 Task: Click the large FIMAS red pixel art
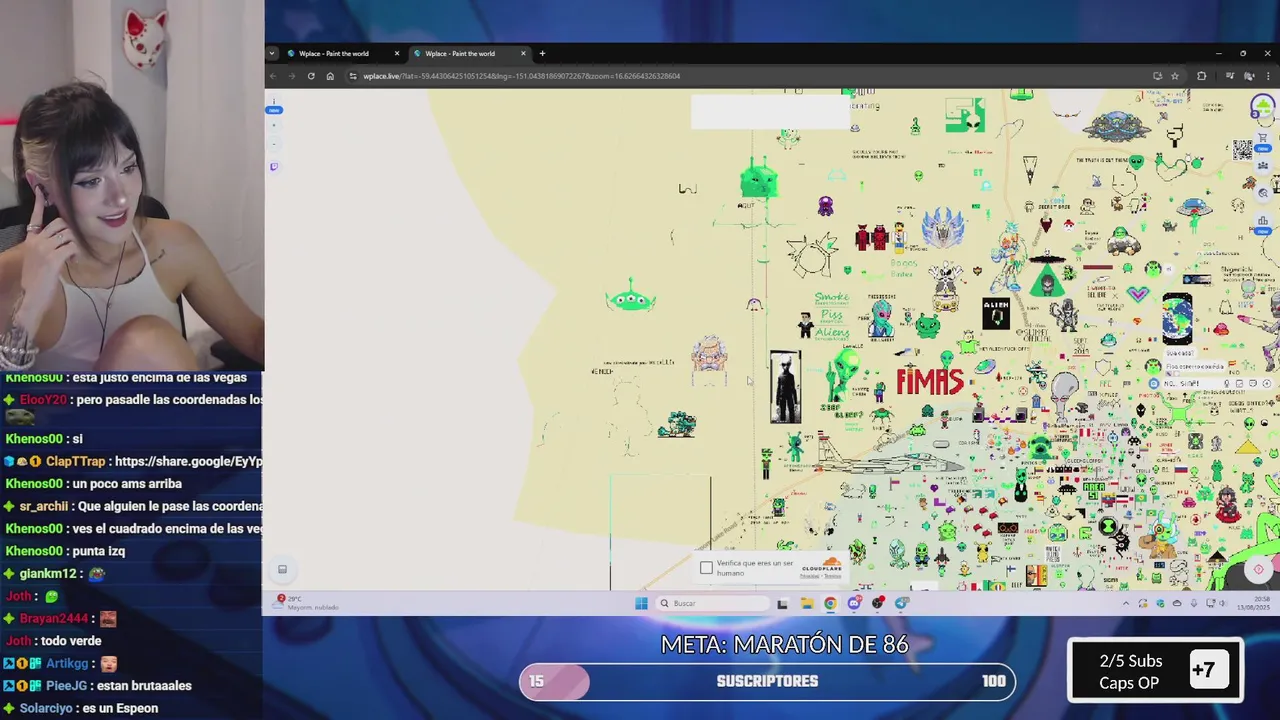[930, 381]
